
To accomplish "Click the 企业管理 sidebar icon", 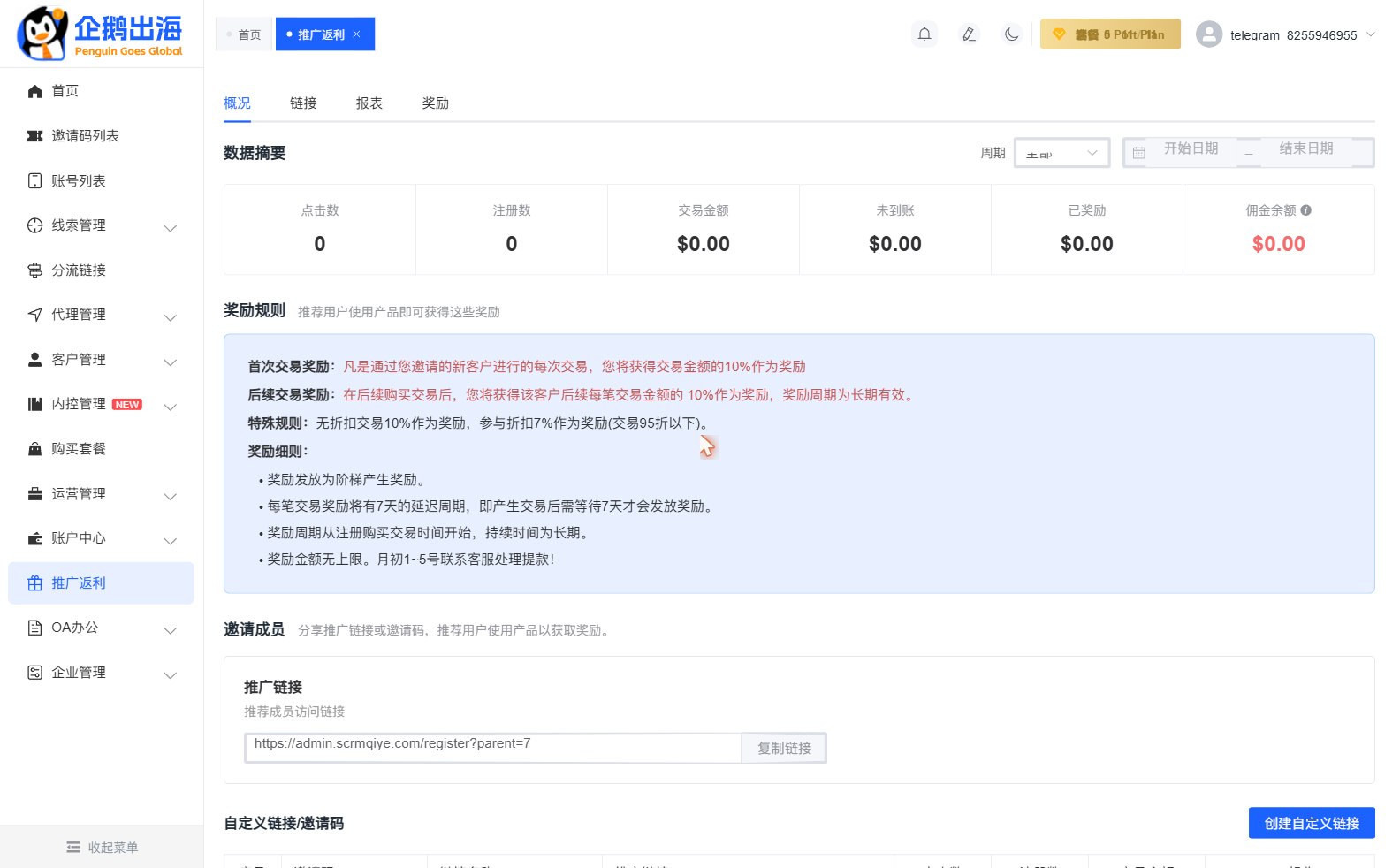I will pos(34,673).
